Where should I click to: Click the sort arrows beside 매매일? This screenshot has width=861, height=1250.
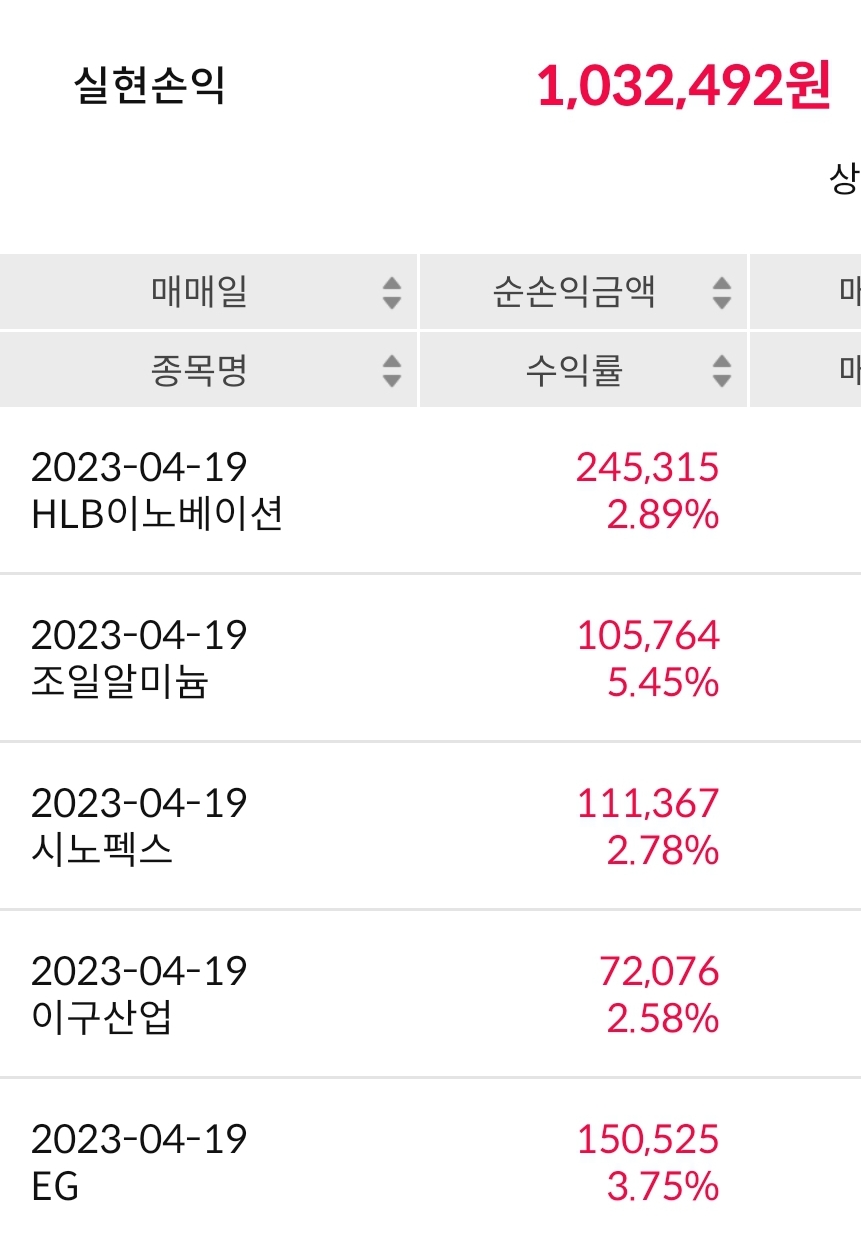click(x=392, y=293)
